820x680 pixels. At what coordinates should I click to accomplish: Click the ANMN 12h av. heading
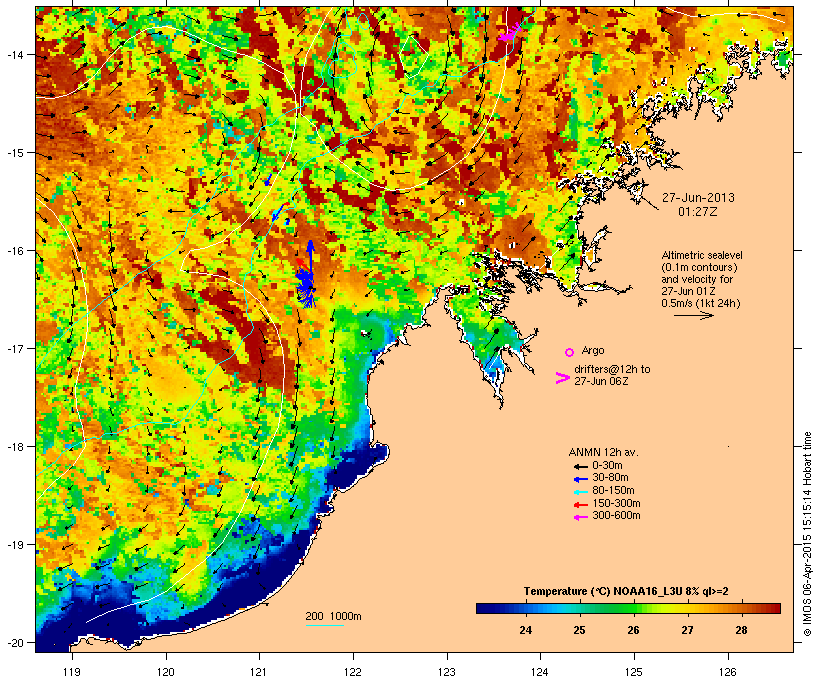coord(603,452)
